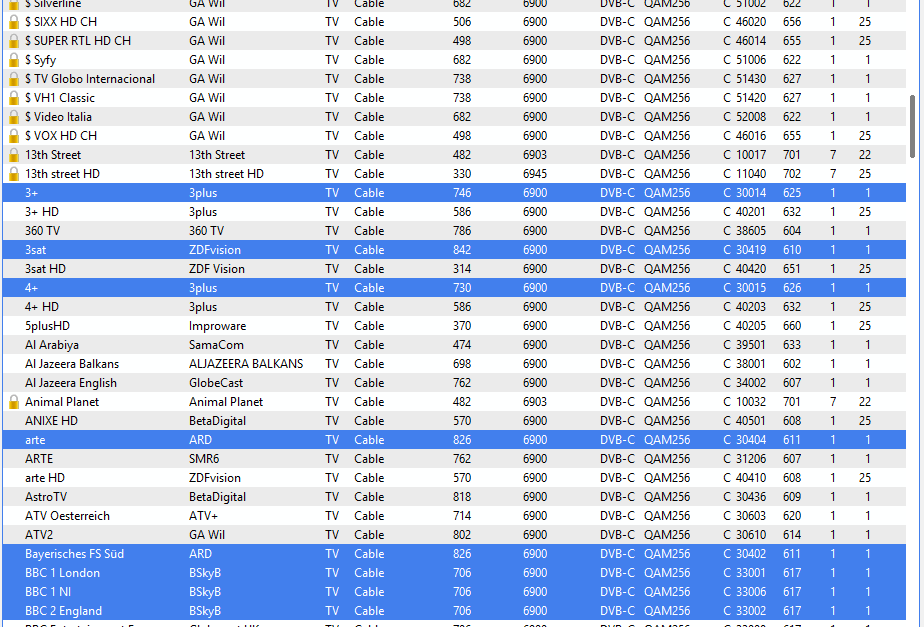
Task: Click the 4+ channel name
Action: coord(31,288)
